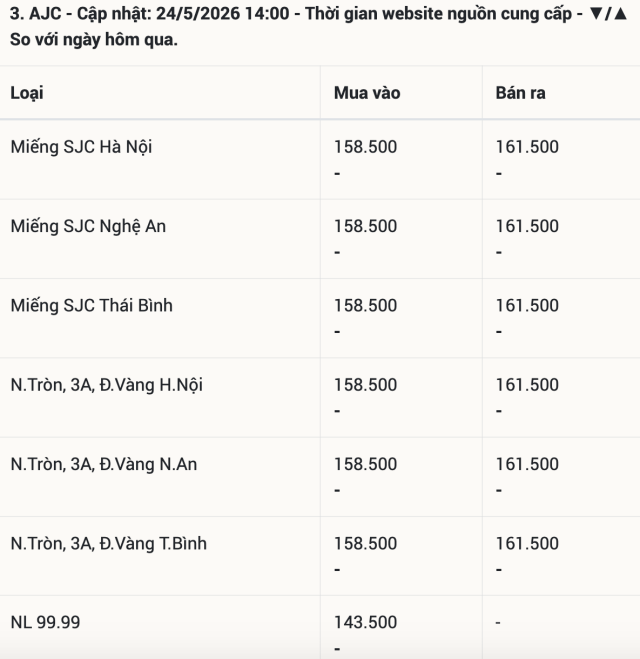Click the So với ngày hôm qua text
640x659 pixels.
pyautogui.click(x=94, y=40)
